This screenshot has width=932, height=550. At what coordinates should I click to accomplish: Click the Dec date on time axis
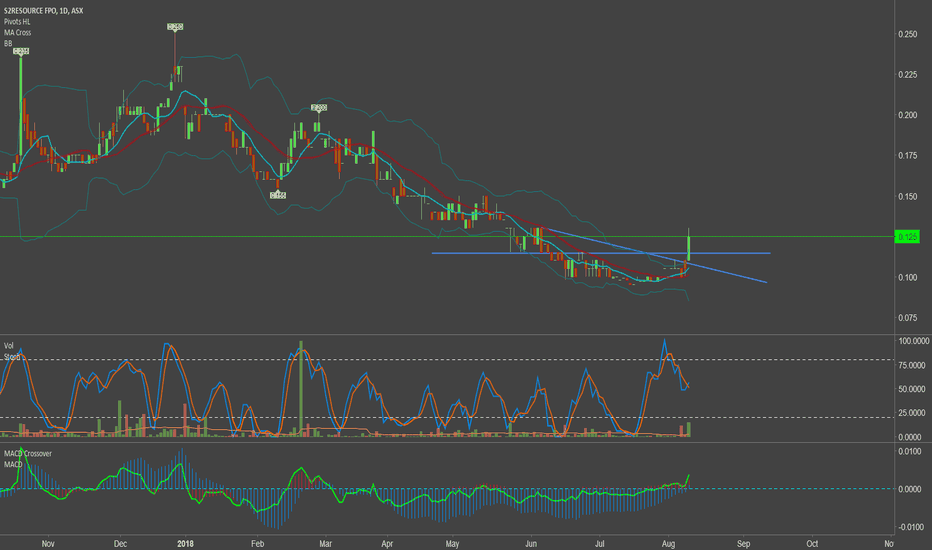[x=120, y=543]
